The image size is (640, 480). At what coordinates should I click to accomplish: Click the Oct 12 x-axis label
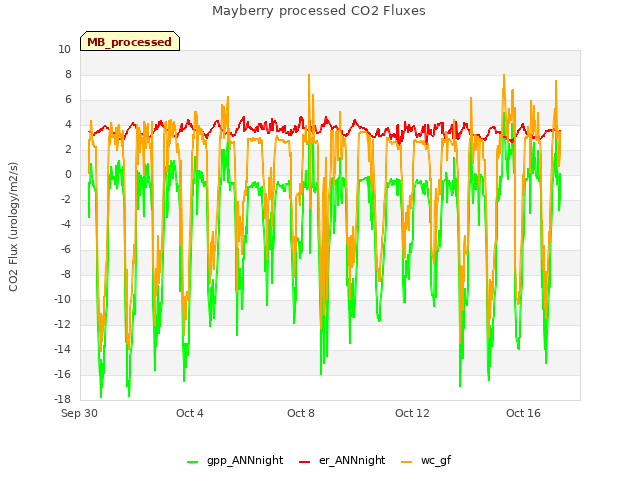(412, 413)
